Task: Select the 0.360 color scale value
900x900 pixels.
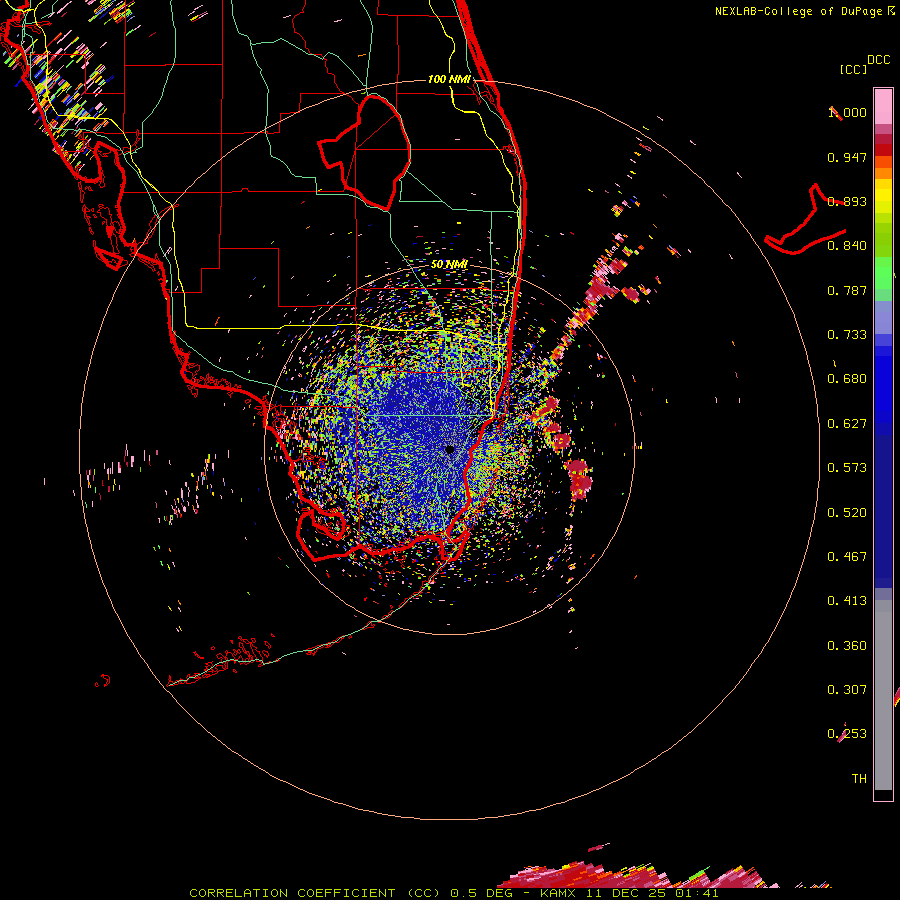Action: [x=847, y=646]
